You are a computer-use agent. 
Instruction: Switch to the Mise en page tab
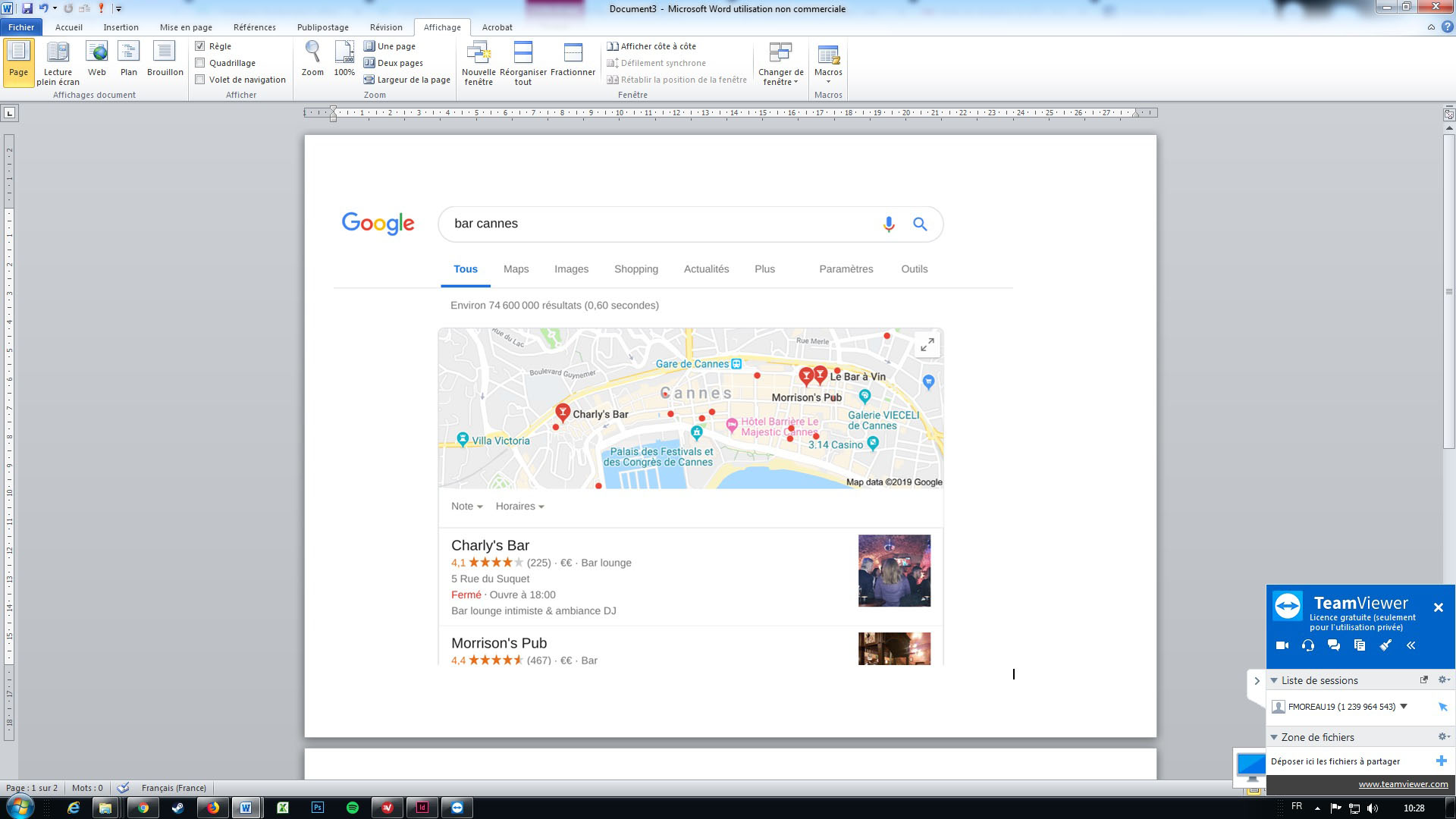(x=186, y=27)
